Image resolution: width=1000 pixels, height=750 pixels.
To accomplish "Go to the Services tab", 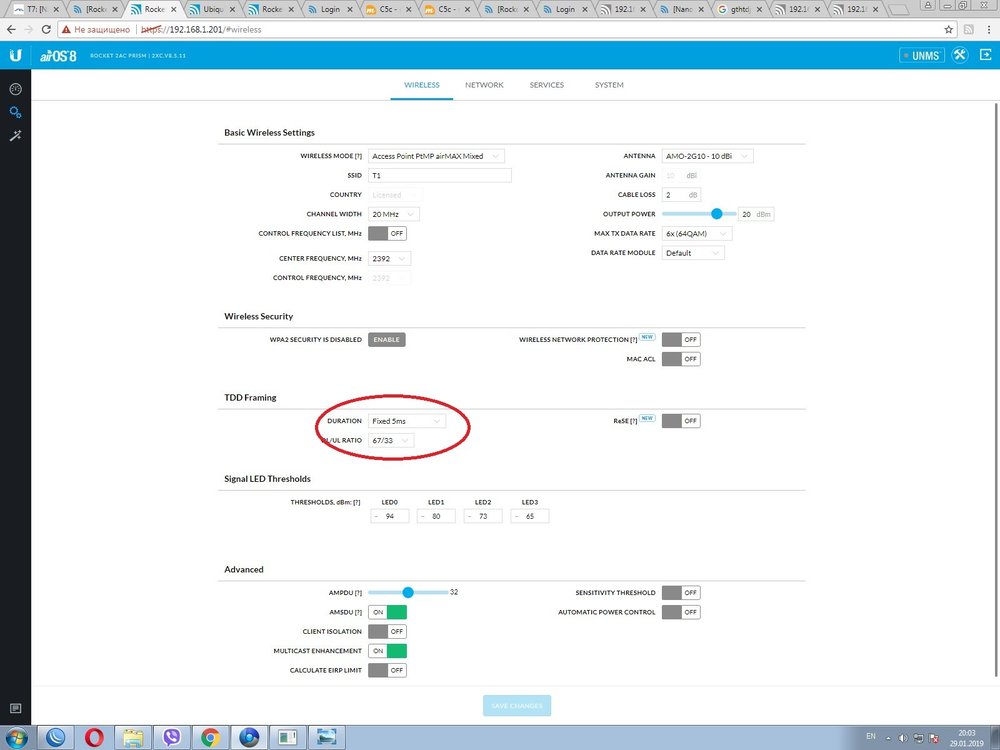I will (x=546, y=85).
